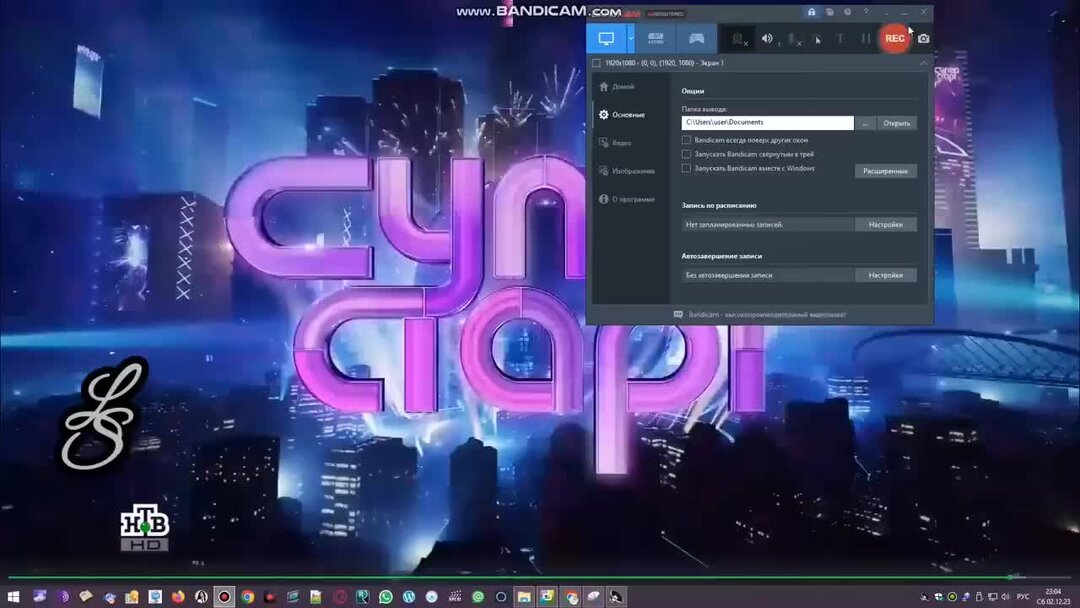Click the volume icon in system tray
Screen dimensions: 1080x608
(x=1006, y=596)
